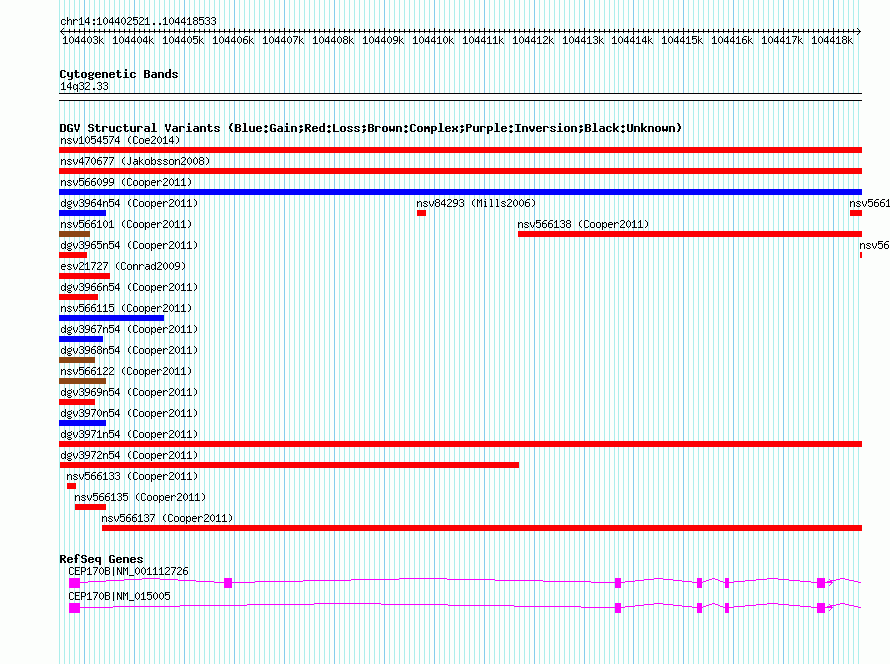Open dgv3969n54 (Cooper2011) label
890x664 pixels.
coord(129,392)
